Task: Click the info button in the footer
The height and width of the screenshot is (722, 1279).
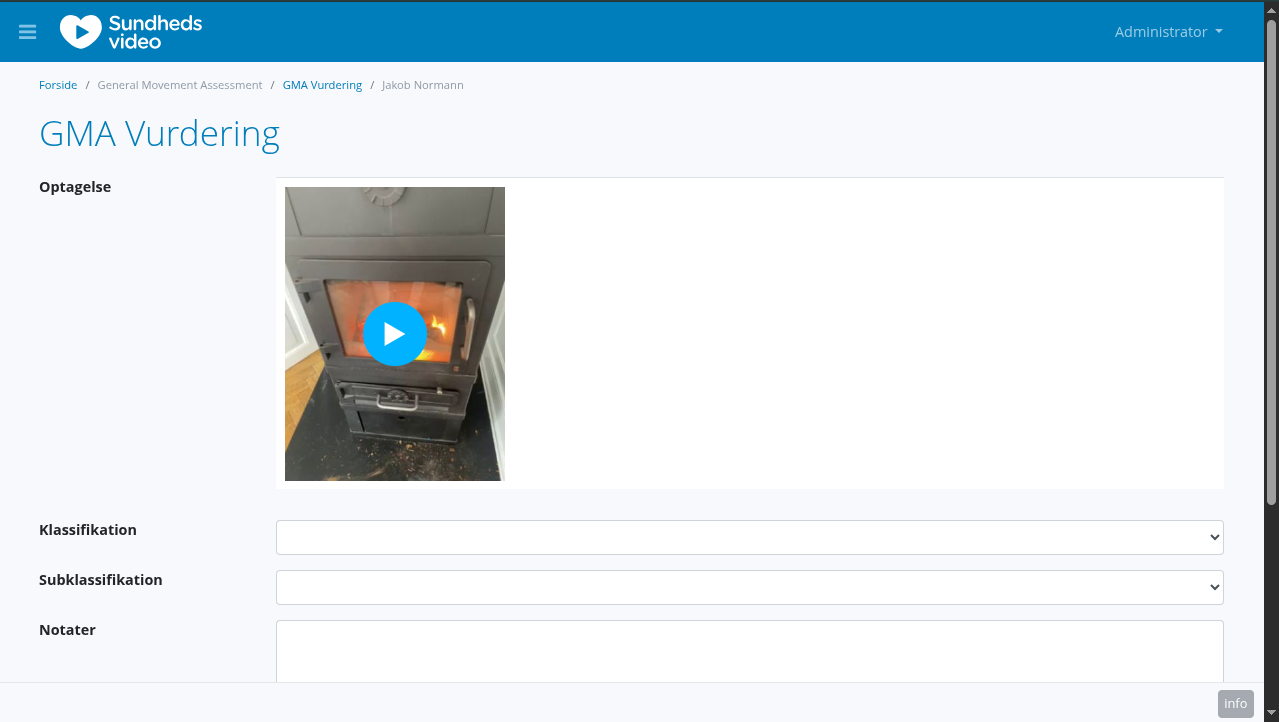Action: tap(1236, 703)
